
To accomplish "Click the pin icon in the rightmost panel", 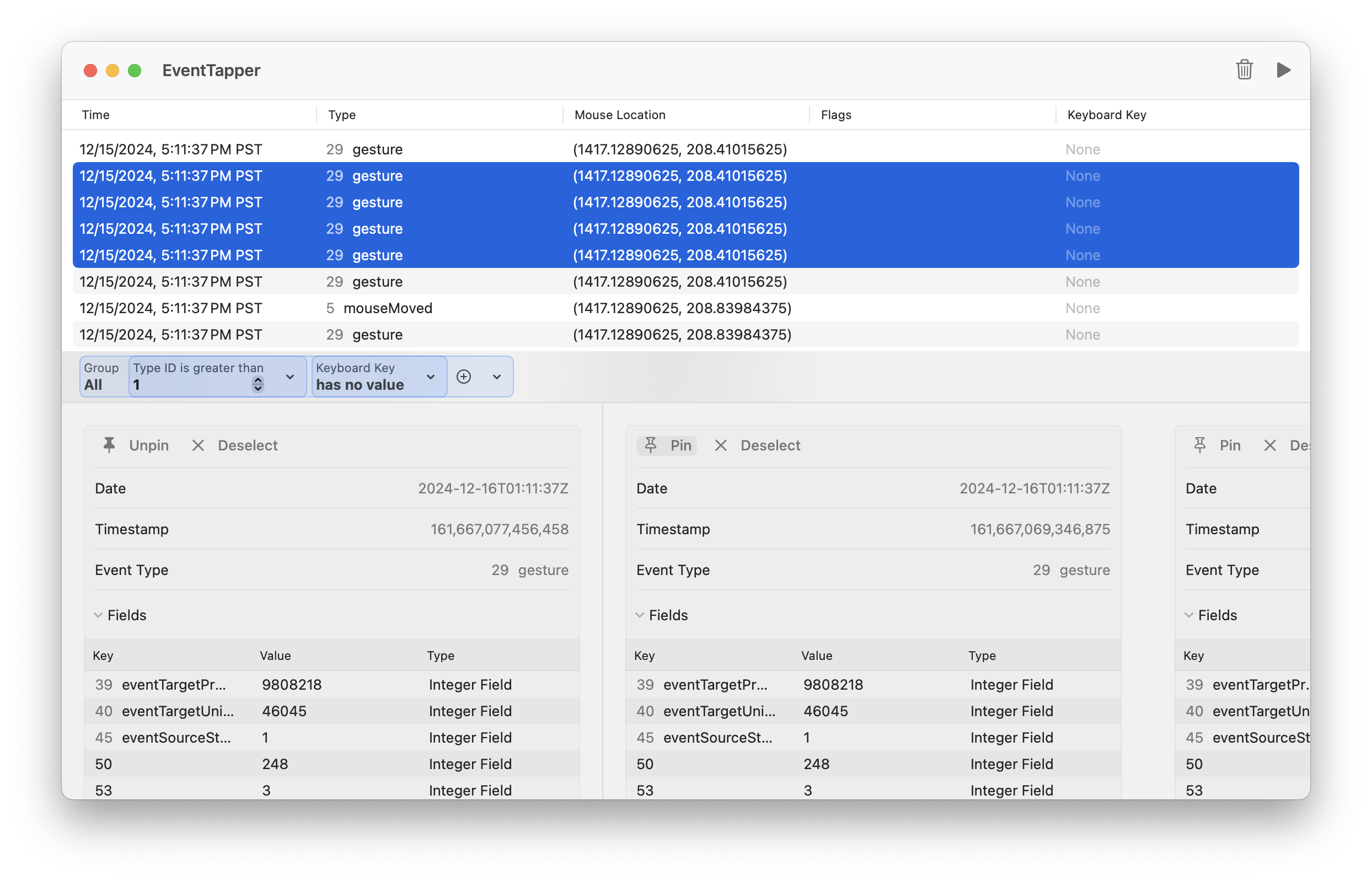I will click(x=1200, y=445).
